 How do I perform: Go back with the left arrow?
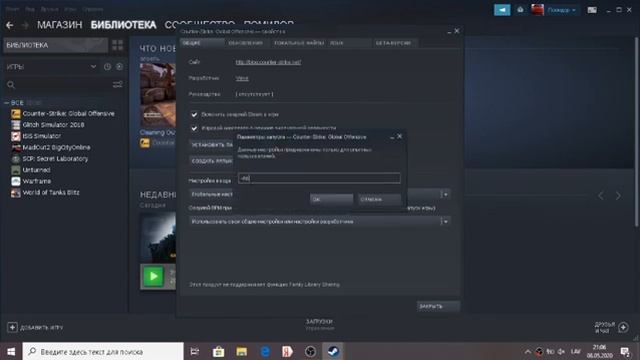(9, 25)
